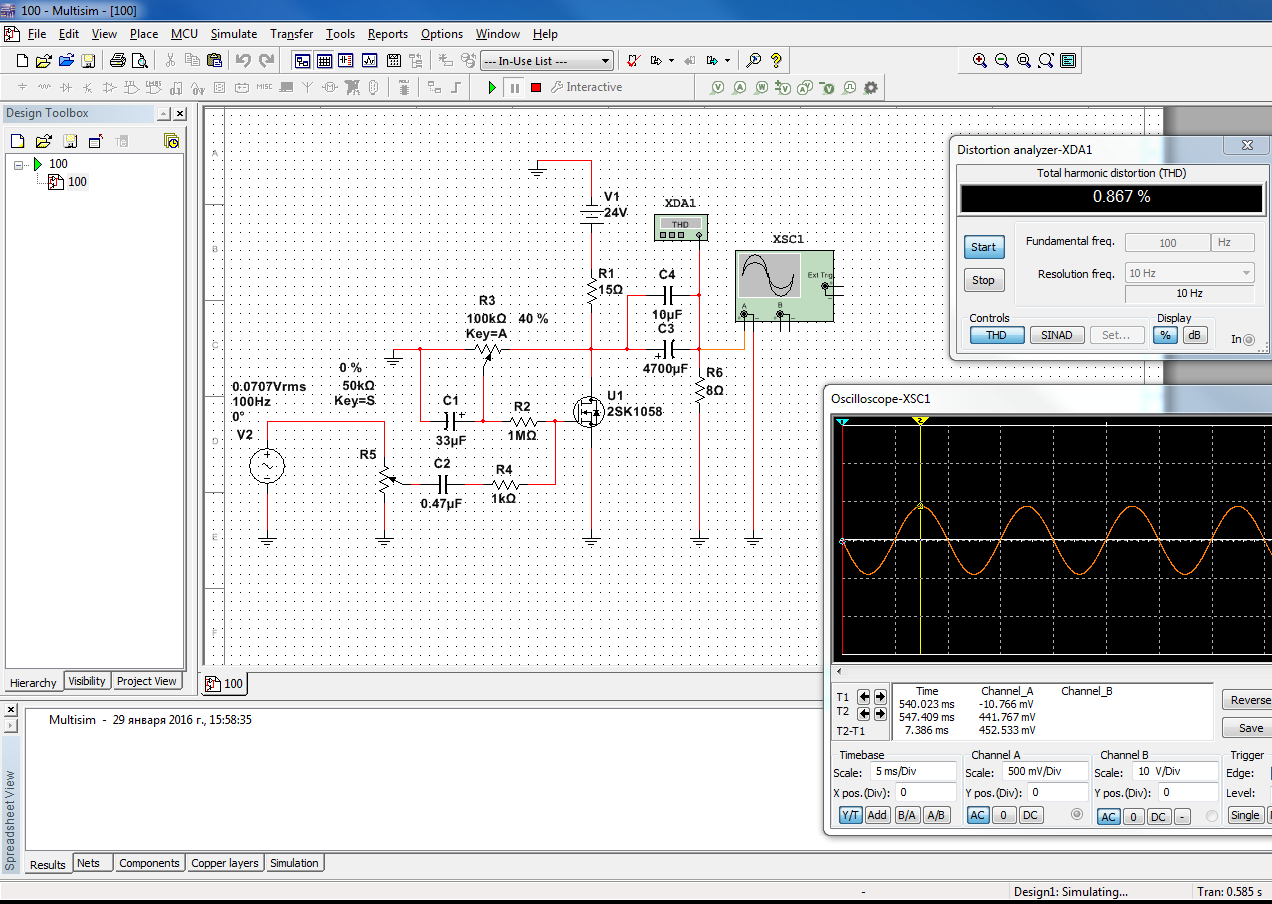Open the Simulate menu

coord(234,34)
